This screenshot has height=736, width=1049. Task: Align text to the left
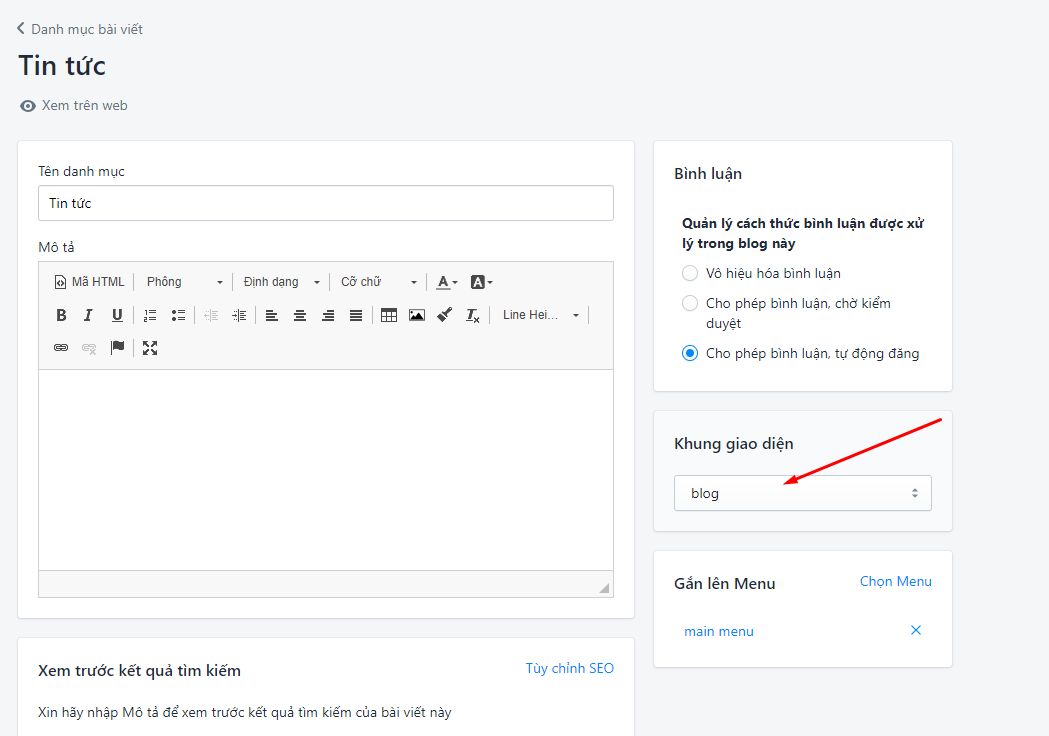click(x=272, y=315)
